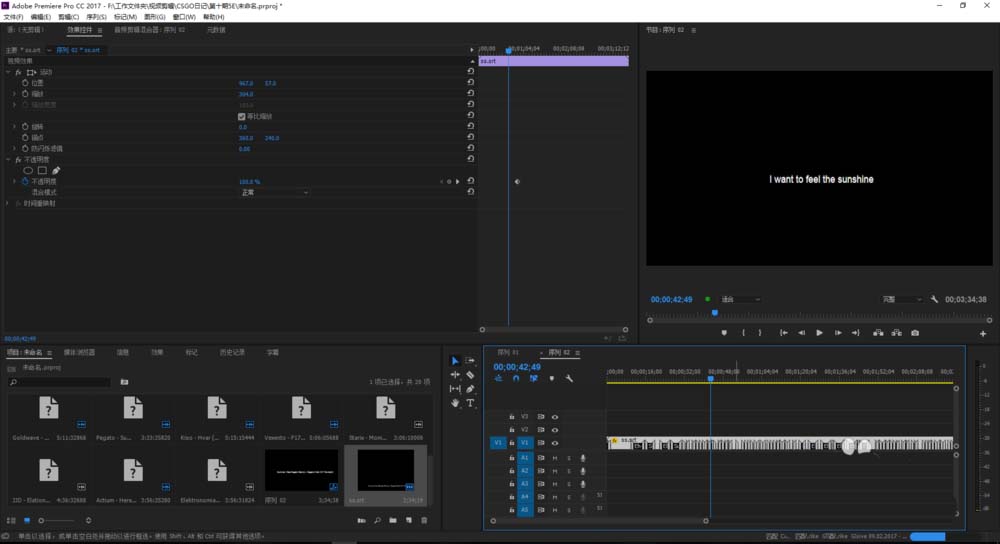Switch to Metadata tab
This screenshot has width=1000, height=544.
point(216,30)
